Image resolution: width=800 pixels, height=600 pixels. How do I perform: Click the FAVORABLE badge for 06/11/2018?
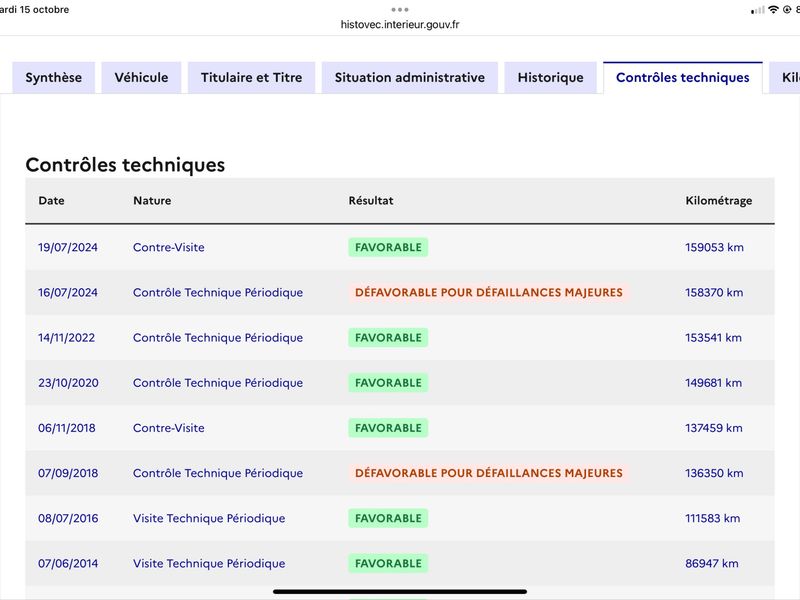point(388,428)
